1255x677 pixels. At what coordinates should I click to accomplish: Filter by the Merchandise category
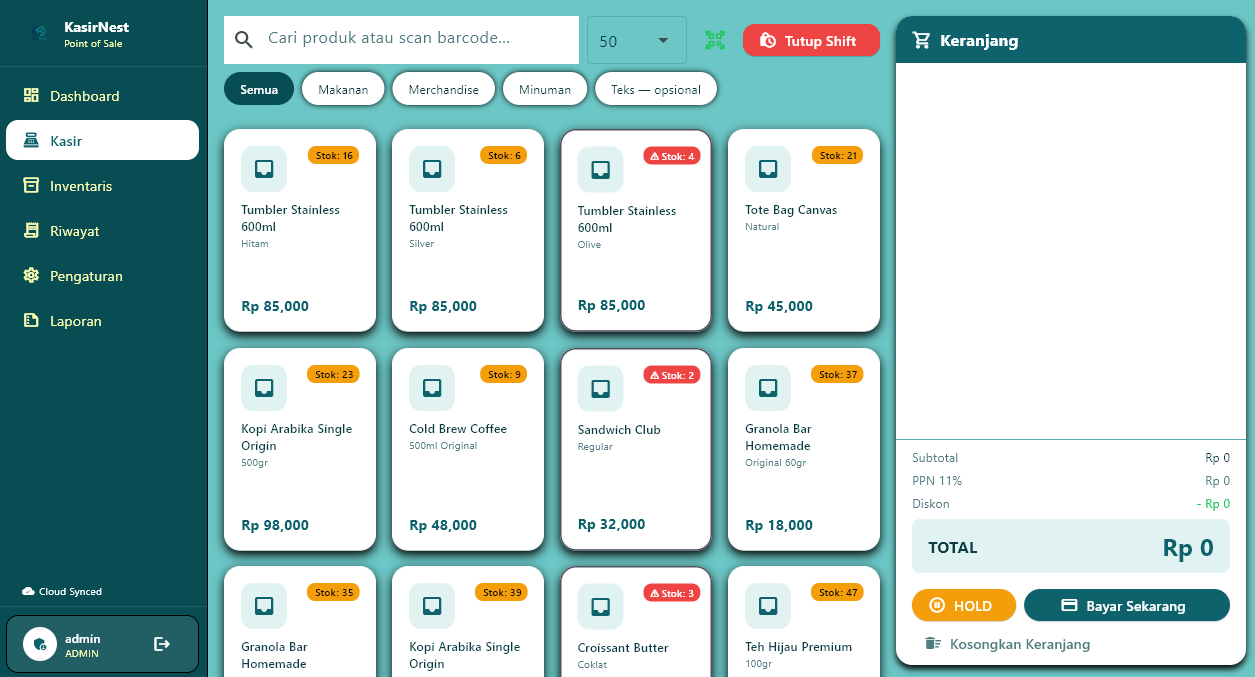(x=443, y=89)
